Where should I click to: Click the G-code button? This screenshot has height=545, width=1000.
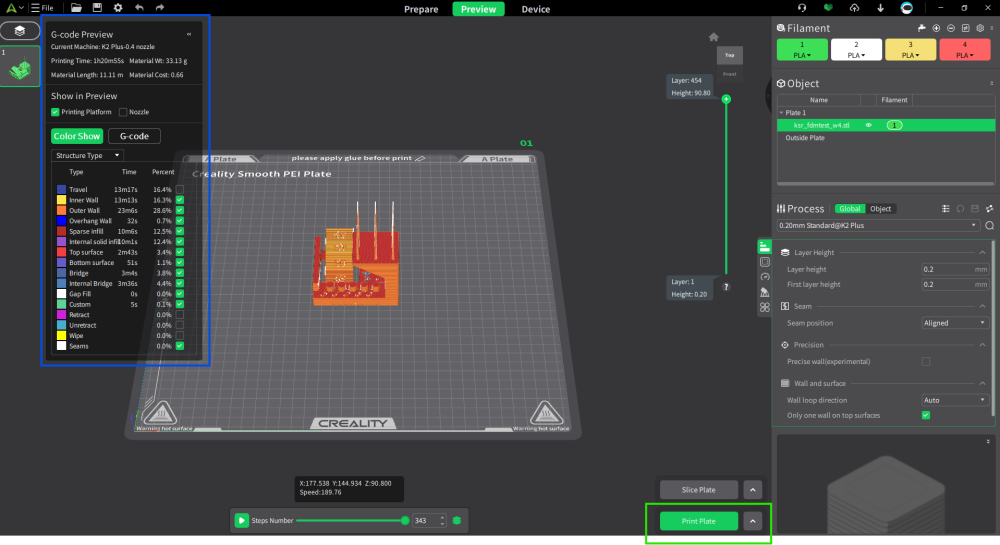[134, 136]
